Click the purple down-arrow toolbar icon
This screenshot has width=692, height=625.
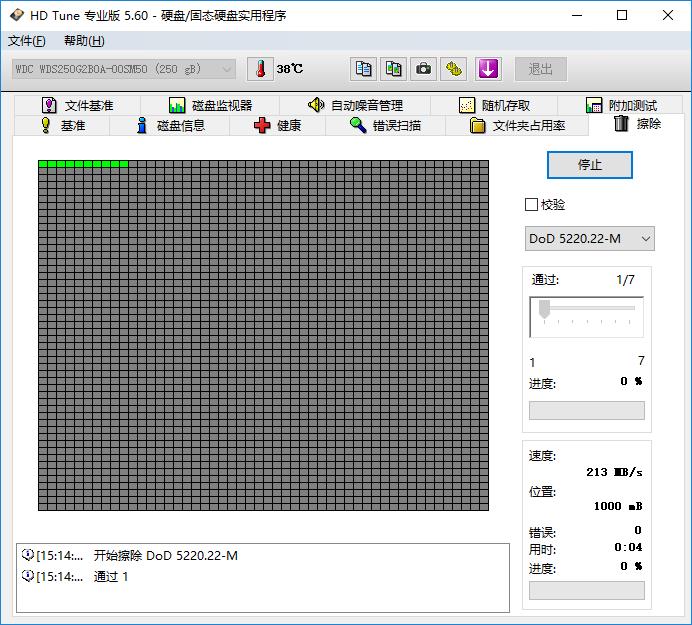click(x=487, y=69)
